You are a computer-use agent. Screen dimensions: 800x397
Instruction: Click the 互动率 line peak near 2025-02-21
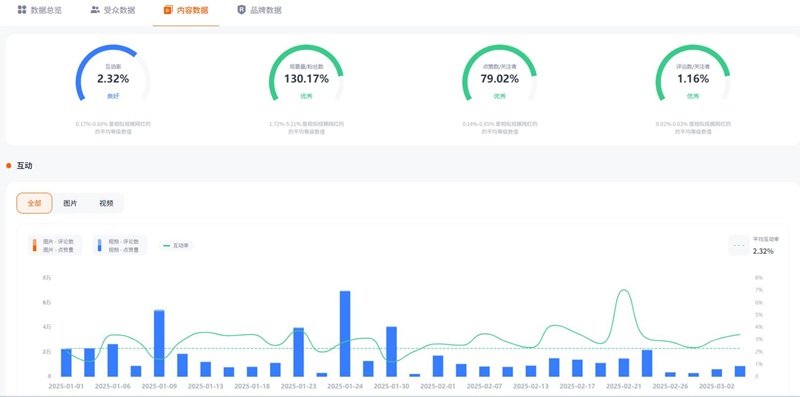tap(623, 290)
